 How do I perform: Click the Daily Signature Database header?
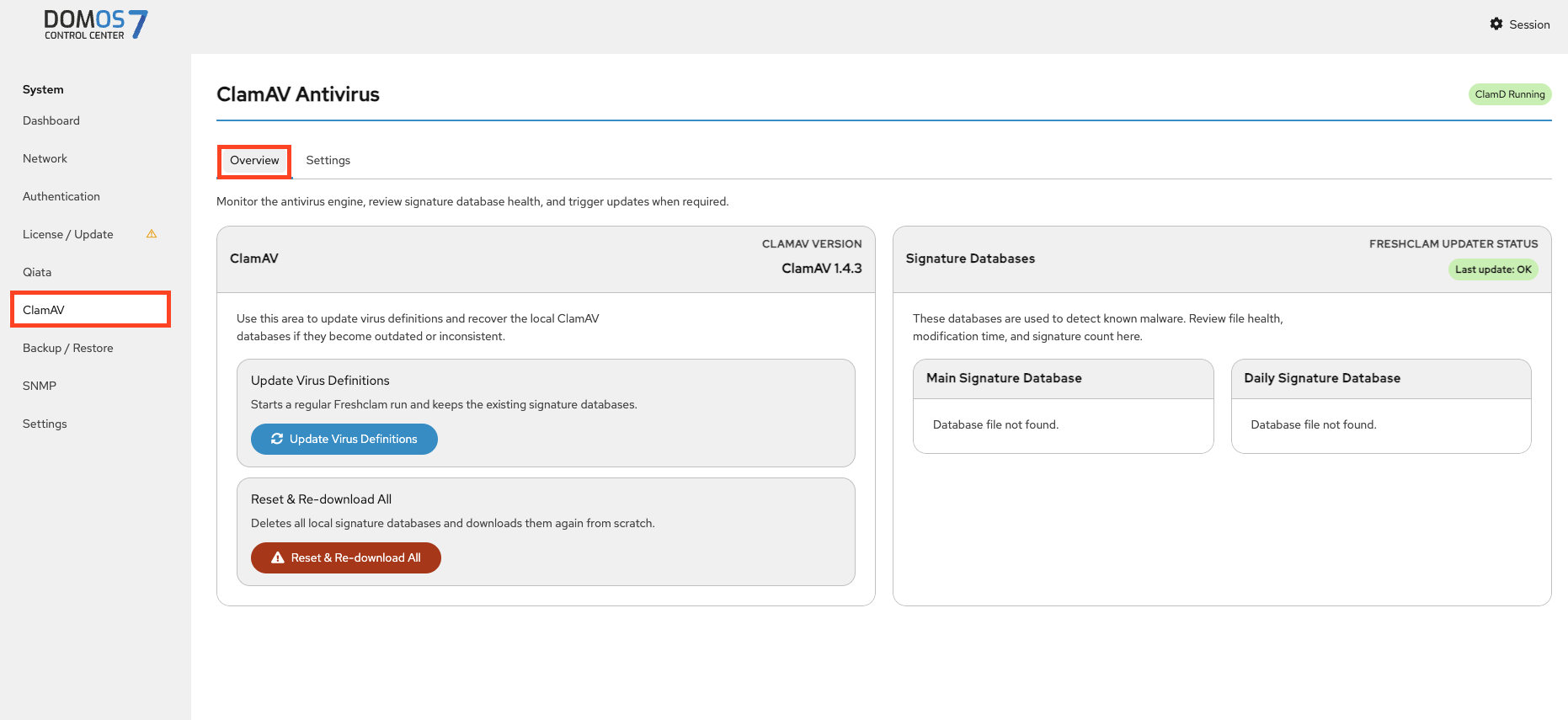coord(1322,378)
